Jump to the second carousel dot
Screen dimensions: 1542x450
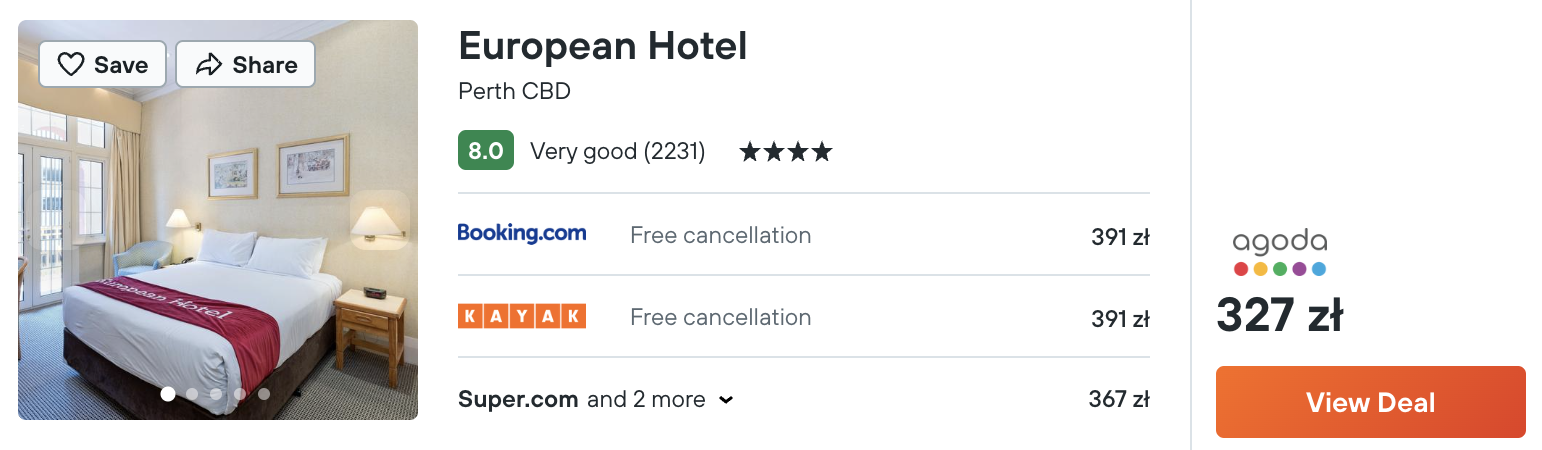click(192, 394)
